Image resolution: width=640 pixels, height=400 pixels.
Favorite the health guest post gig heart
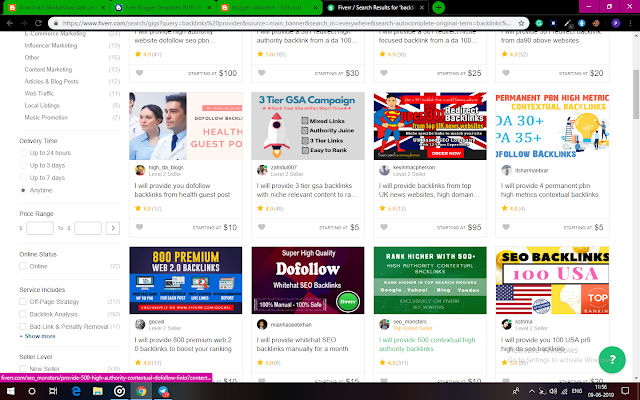(x=139, y=227)
